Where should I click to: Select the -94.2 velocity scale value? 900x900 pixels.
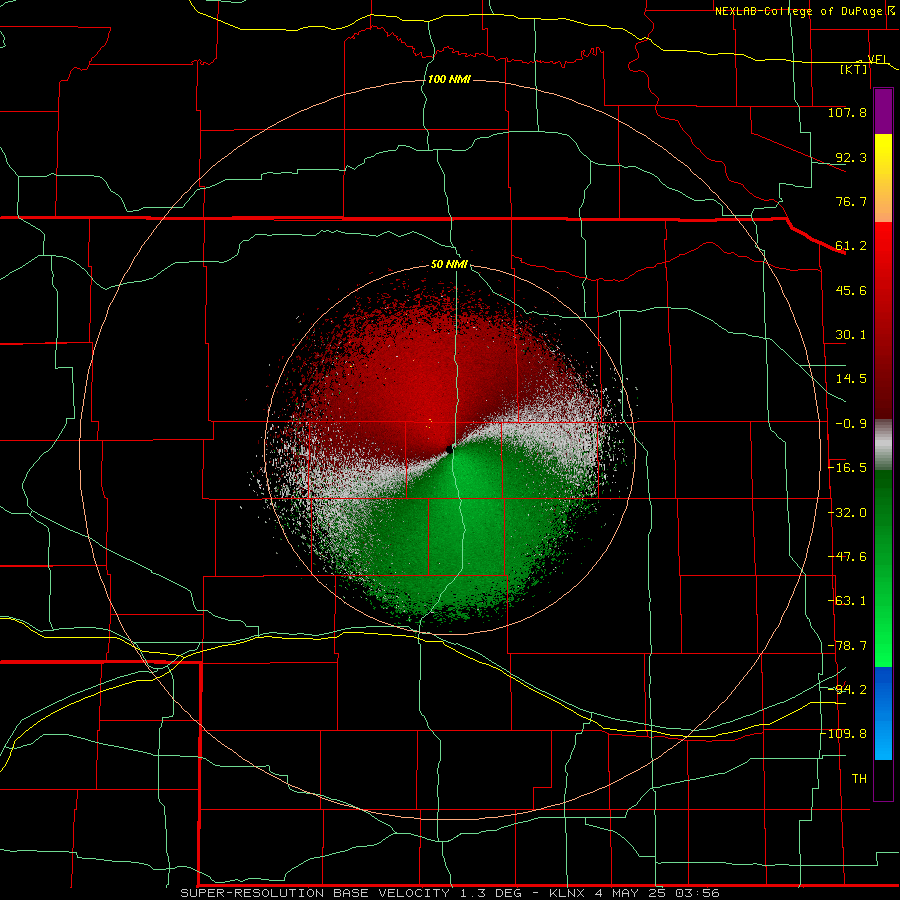click(847, 689)
